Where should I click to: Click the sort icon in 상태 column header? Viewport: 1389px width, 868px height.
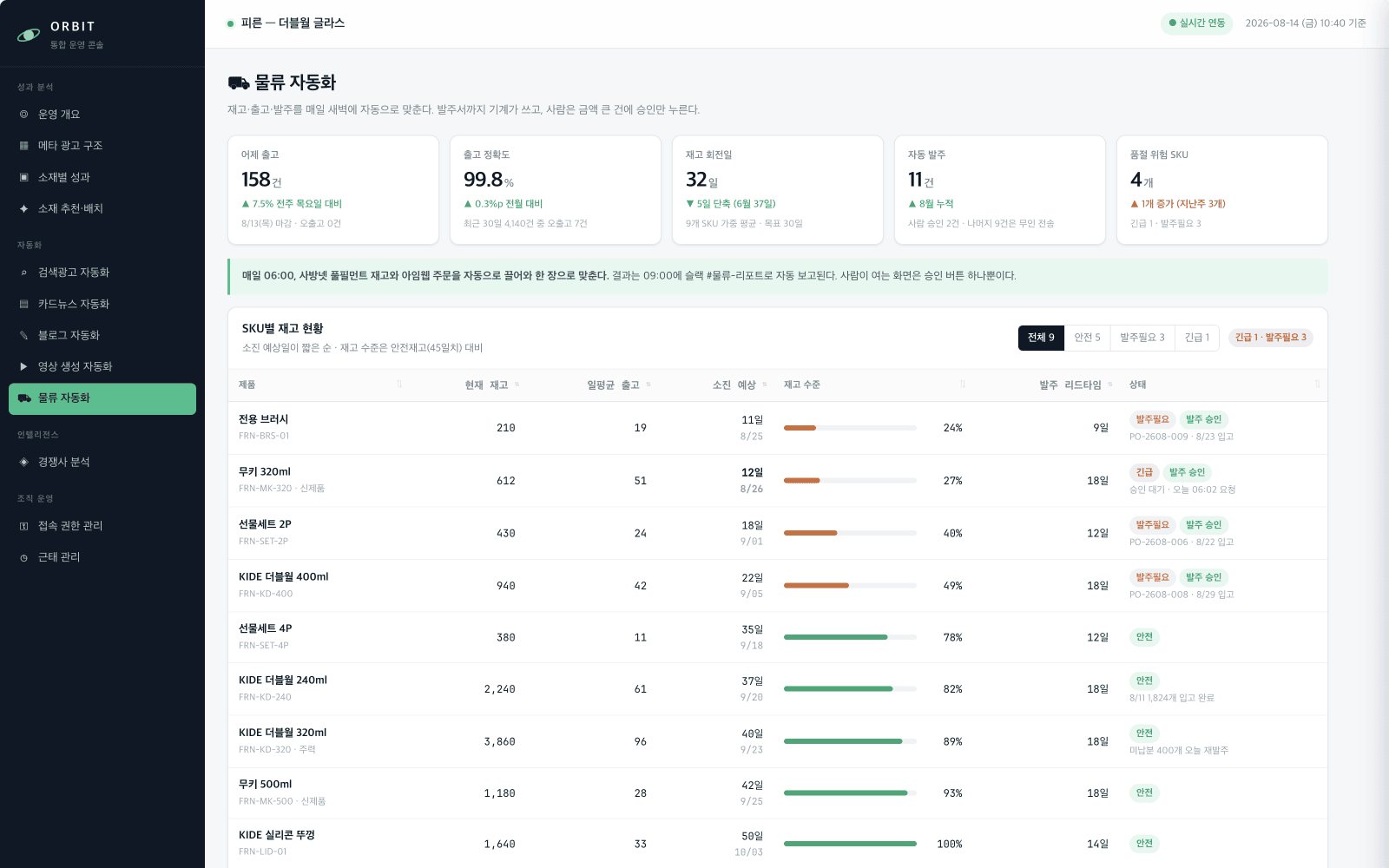coord(1317,385)
